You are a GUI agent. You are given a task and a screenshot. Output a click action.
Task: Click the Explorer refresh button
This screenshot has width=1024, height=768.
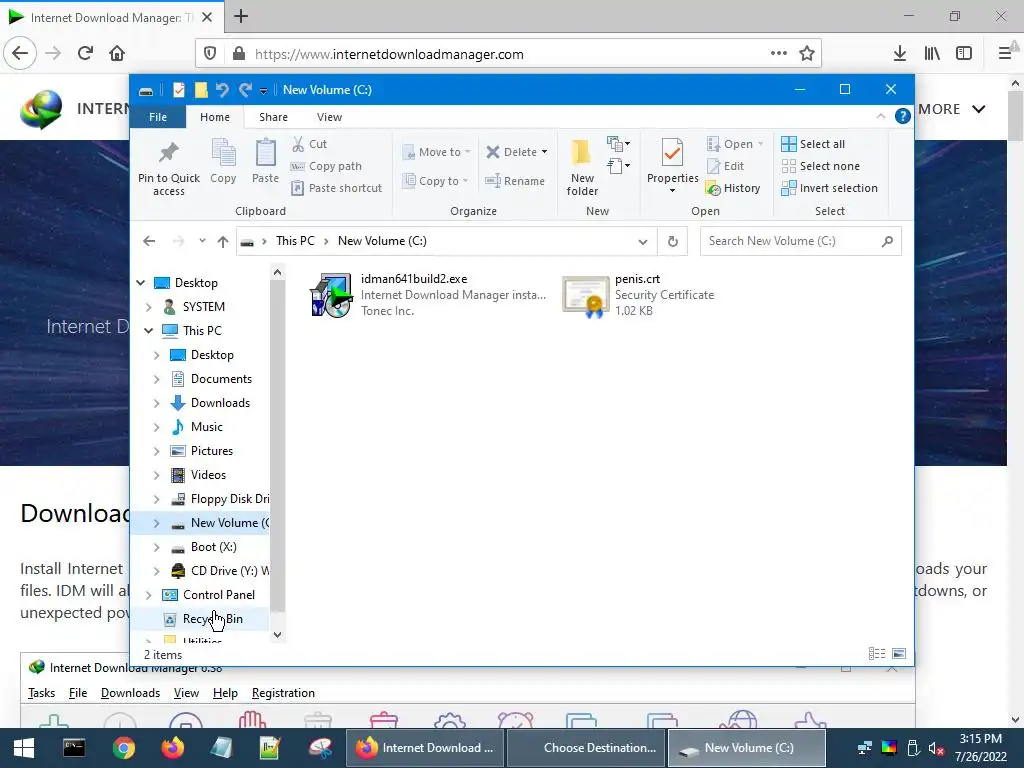(x=673, y=242)
